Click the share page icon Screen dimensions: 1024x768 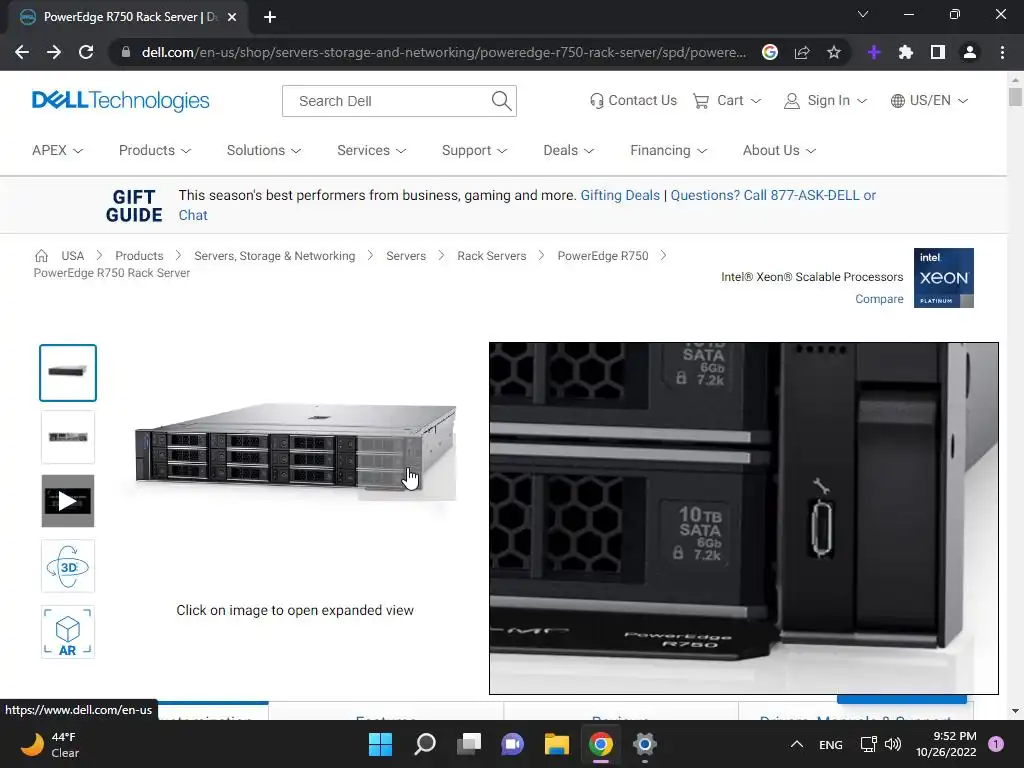point(802,52)
